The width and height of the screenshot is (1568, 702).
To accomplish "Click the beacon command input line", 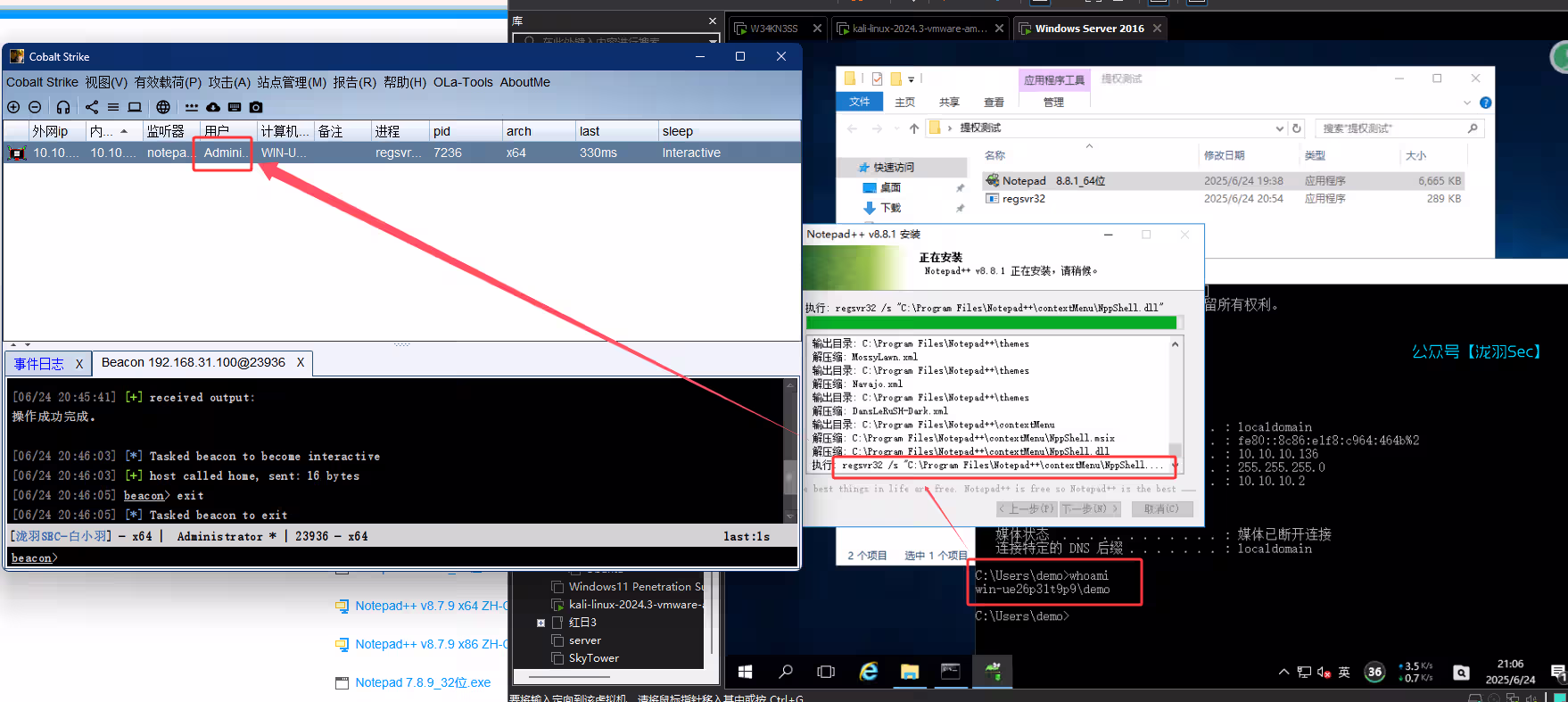I will coord(401,557).
